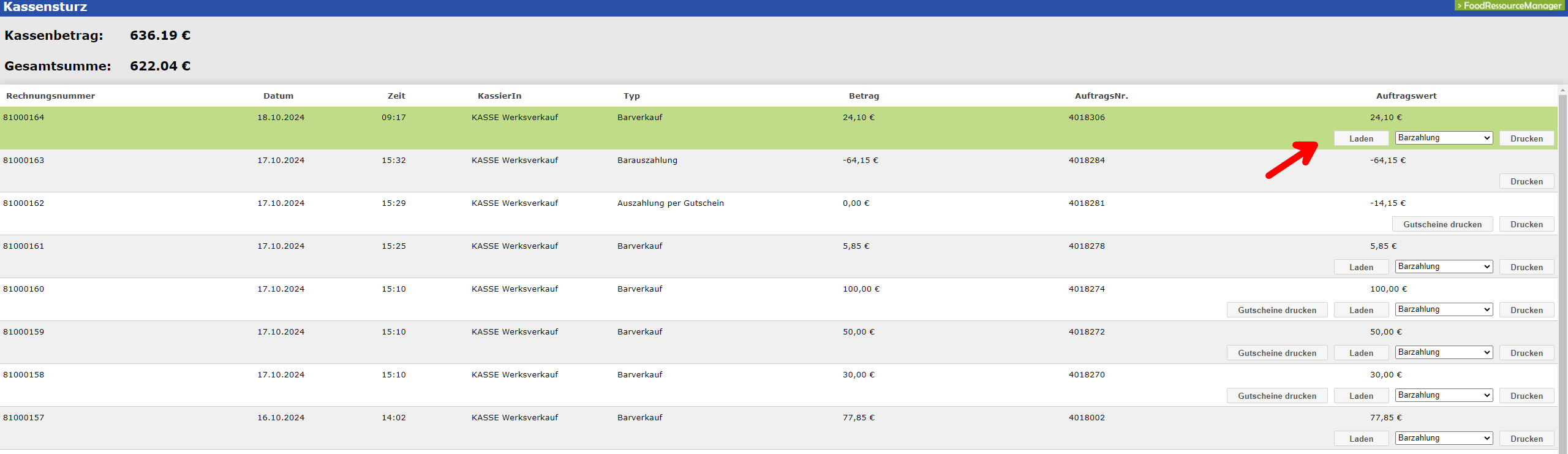Viewport: 1568px width, 454px height.
Task: Click the Rechnungsnummer column header
Action: (x=50, y=96)
